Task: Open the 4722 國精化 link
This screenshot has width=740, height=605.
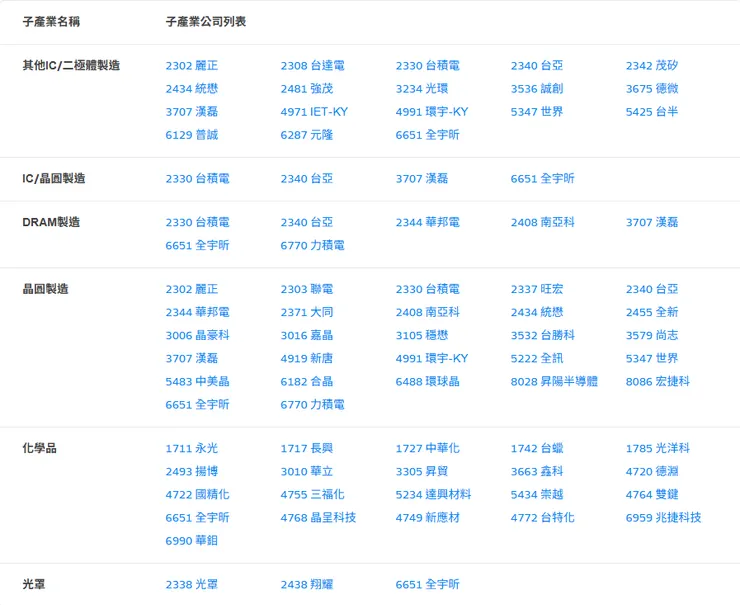Action: (x=197, y=495)
